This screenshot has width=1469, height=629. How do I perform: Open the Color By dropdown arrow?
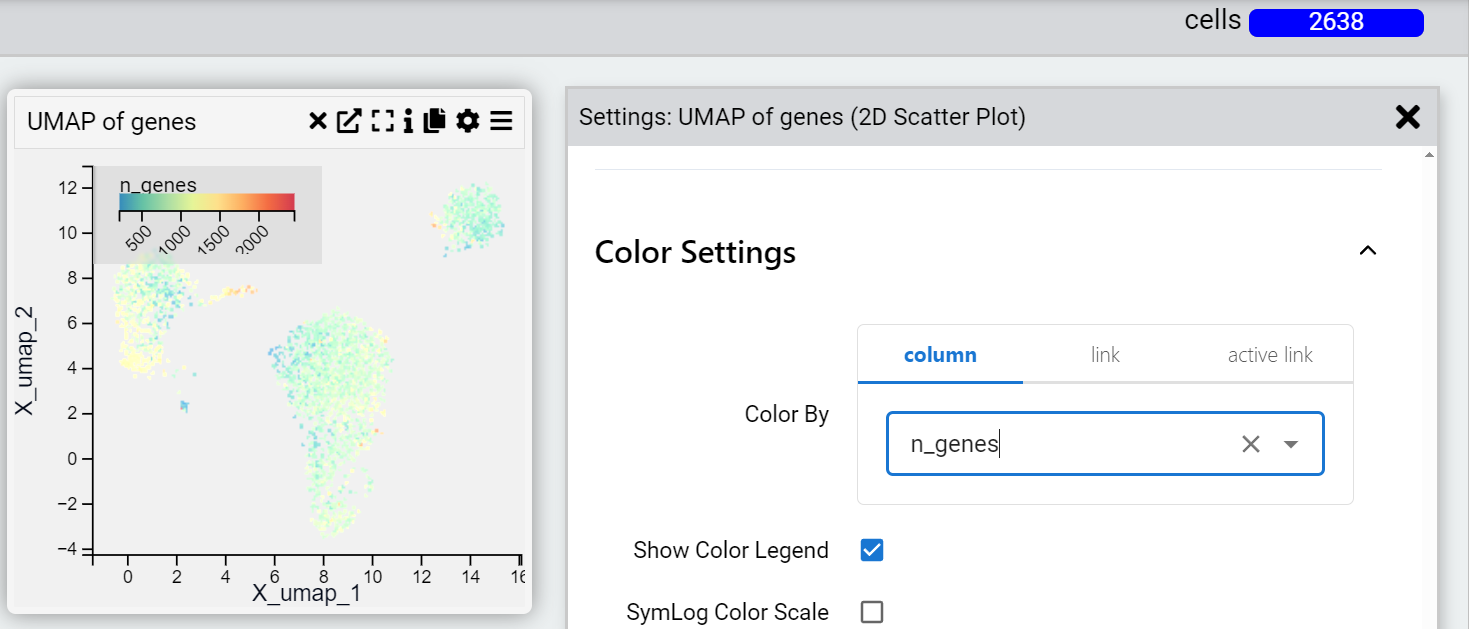pos(1291,444)
